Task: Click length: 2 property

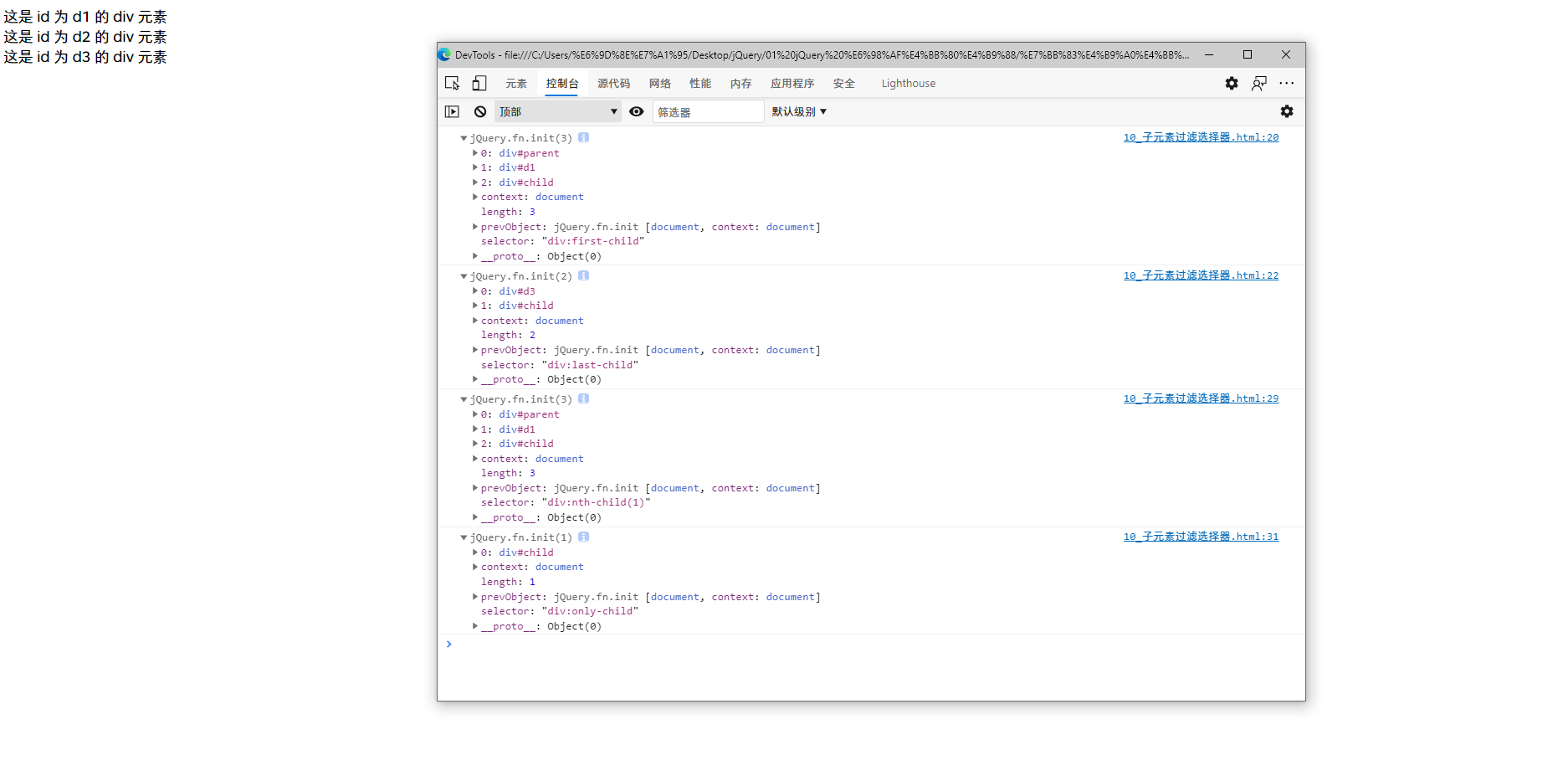Action: [x=508, y=335]
